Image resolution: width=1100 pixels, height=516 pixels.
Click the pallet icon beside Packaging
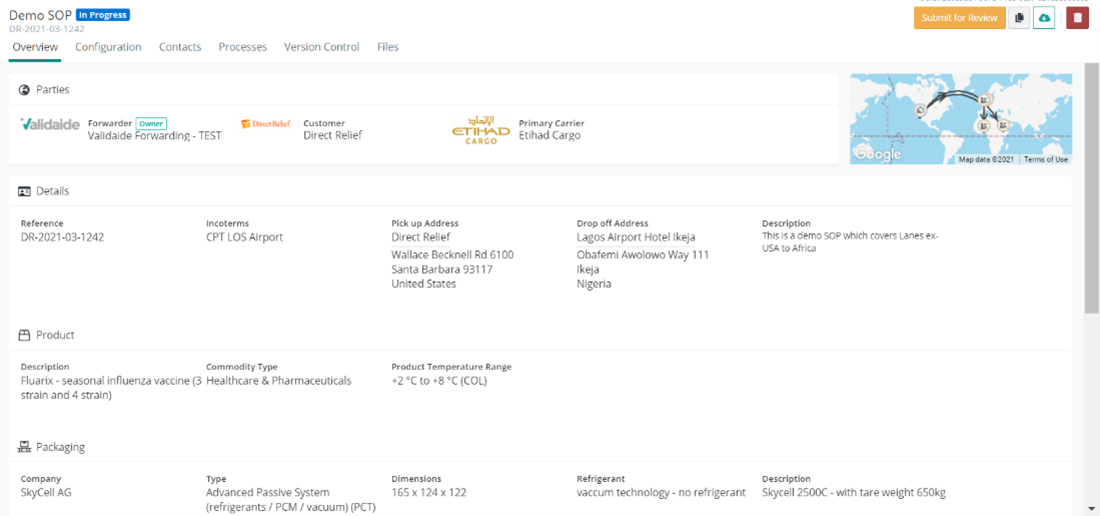pos(24,446)
